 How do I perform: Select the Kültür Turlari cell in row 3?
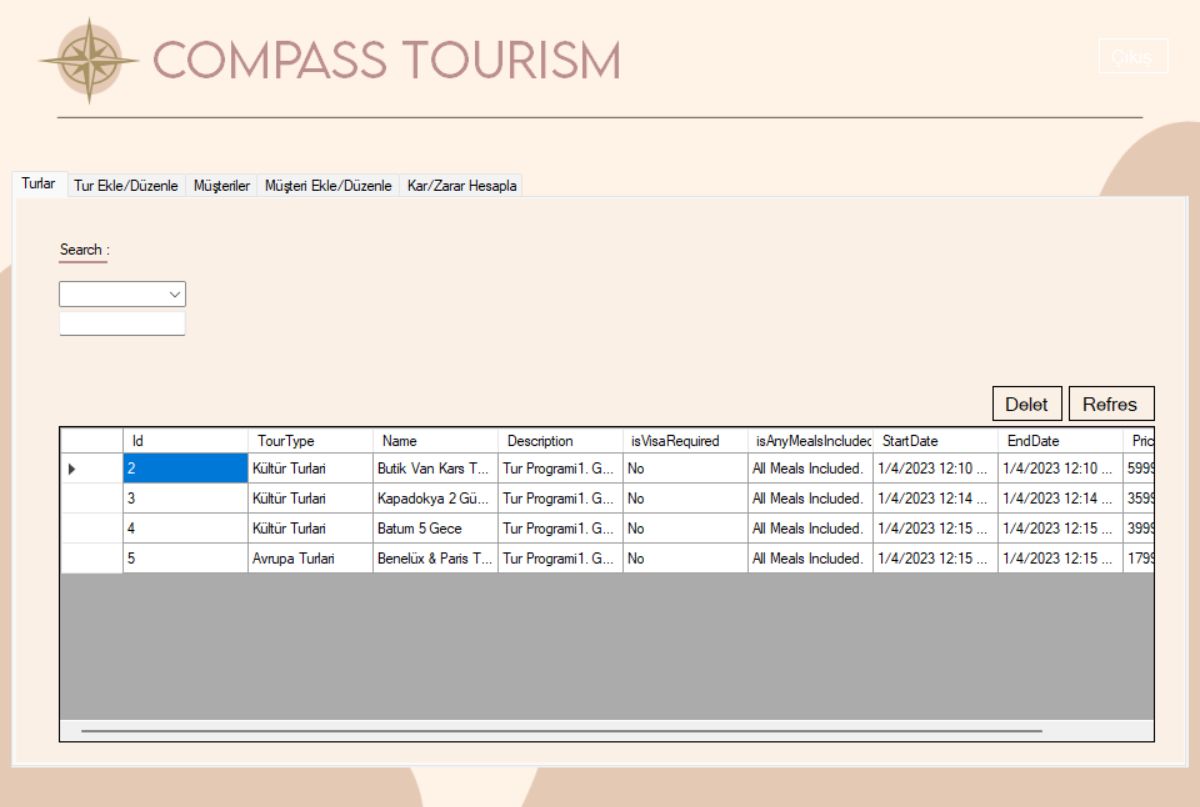(x=310, y=498)
